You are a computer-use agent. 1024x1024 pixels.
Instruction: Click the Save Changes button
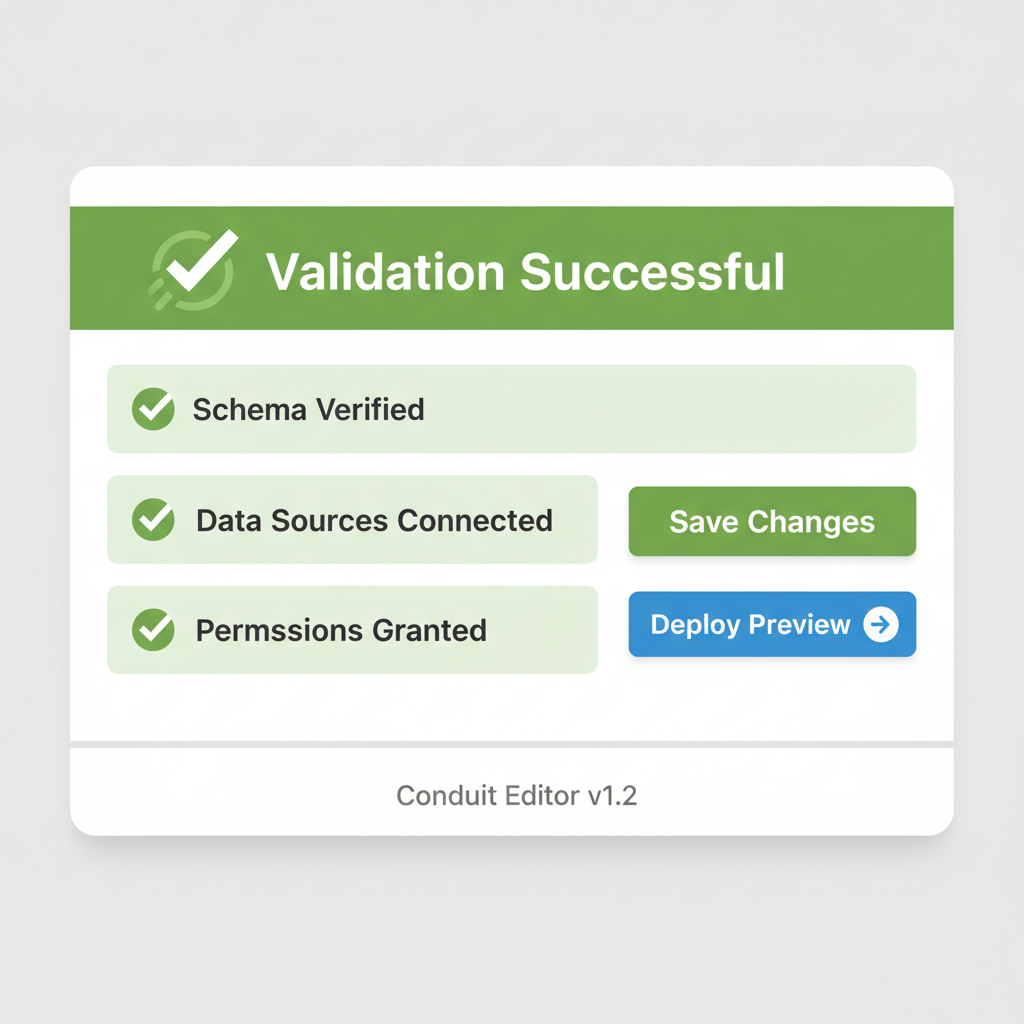pos(772,521)
